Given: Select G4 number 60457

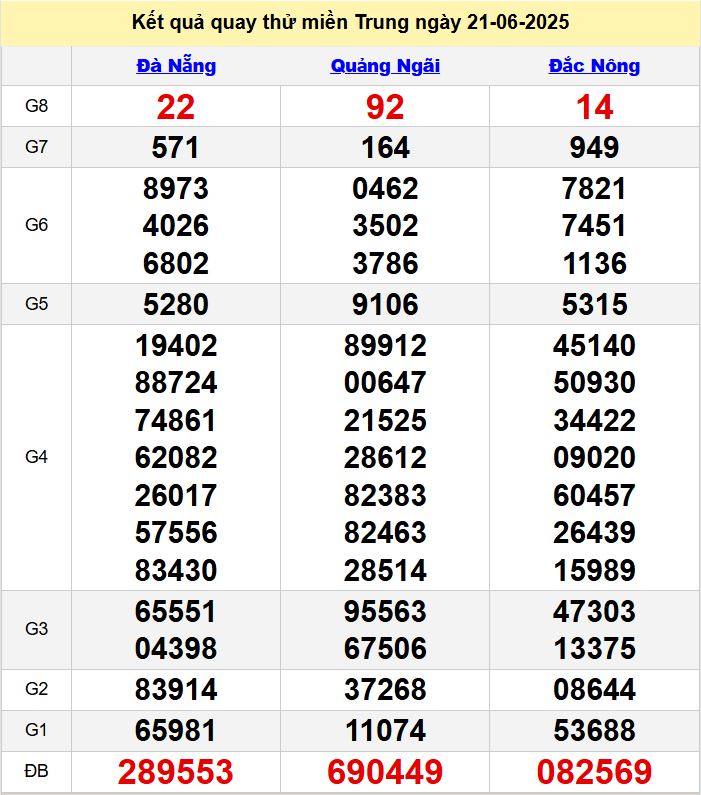Looking at the screenshot, I should click(595, 495).
